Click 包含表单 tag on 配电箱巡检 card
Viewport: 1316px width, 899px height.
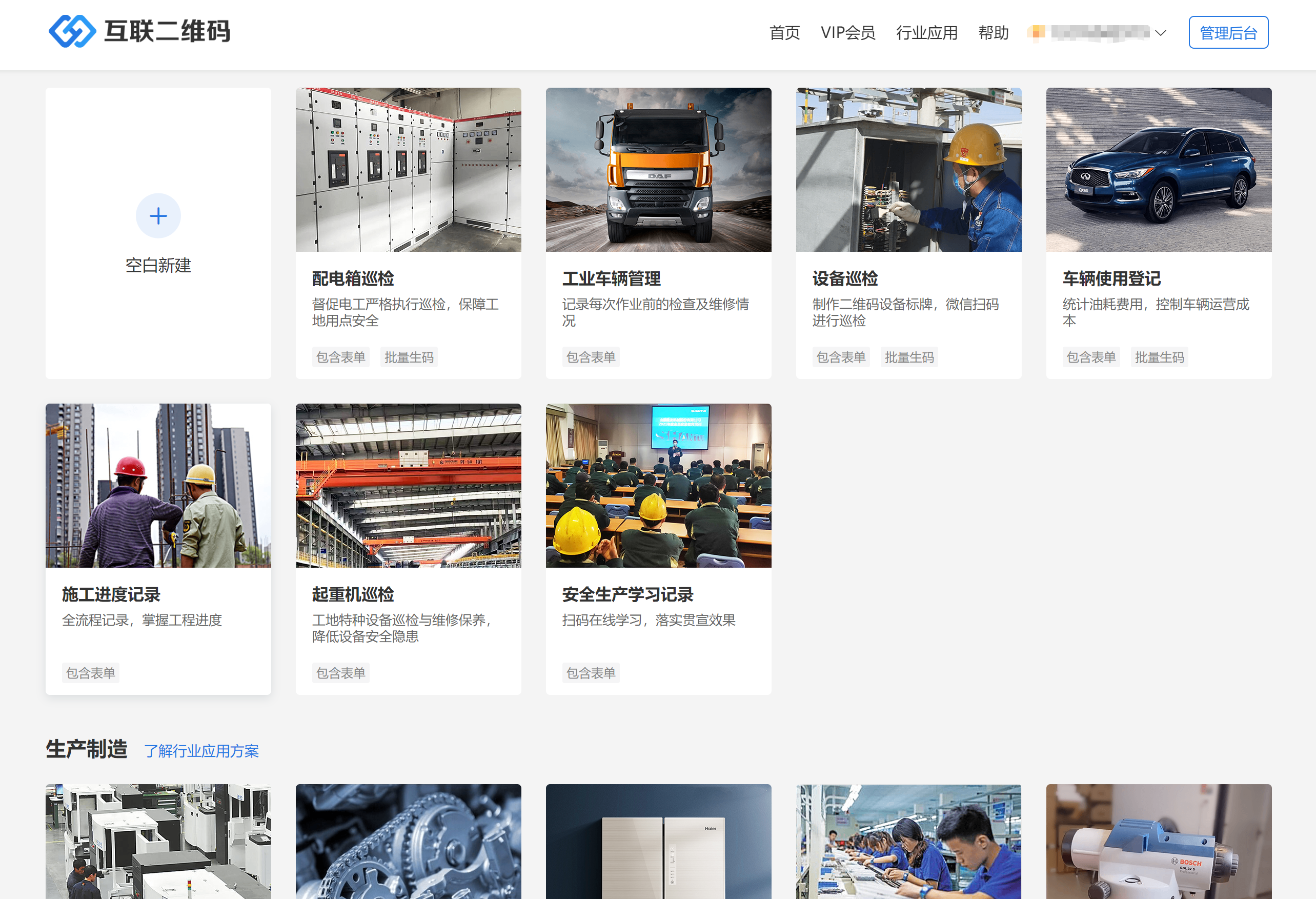tap(340, 357)
